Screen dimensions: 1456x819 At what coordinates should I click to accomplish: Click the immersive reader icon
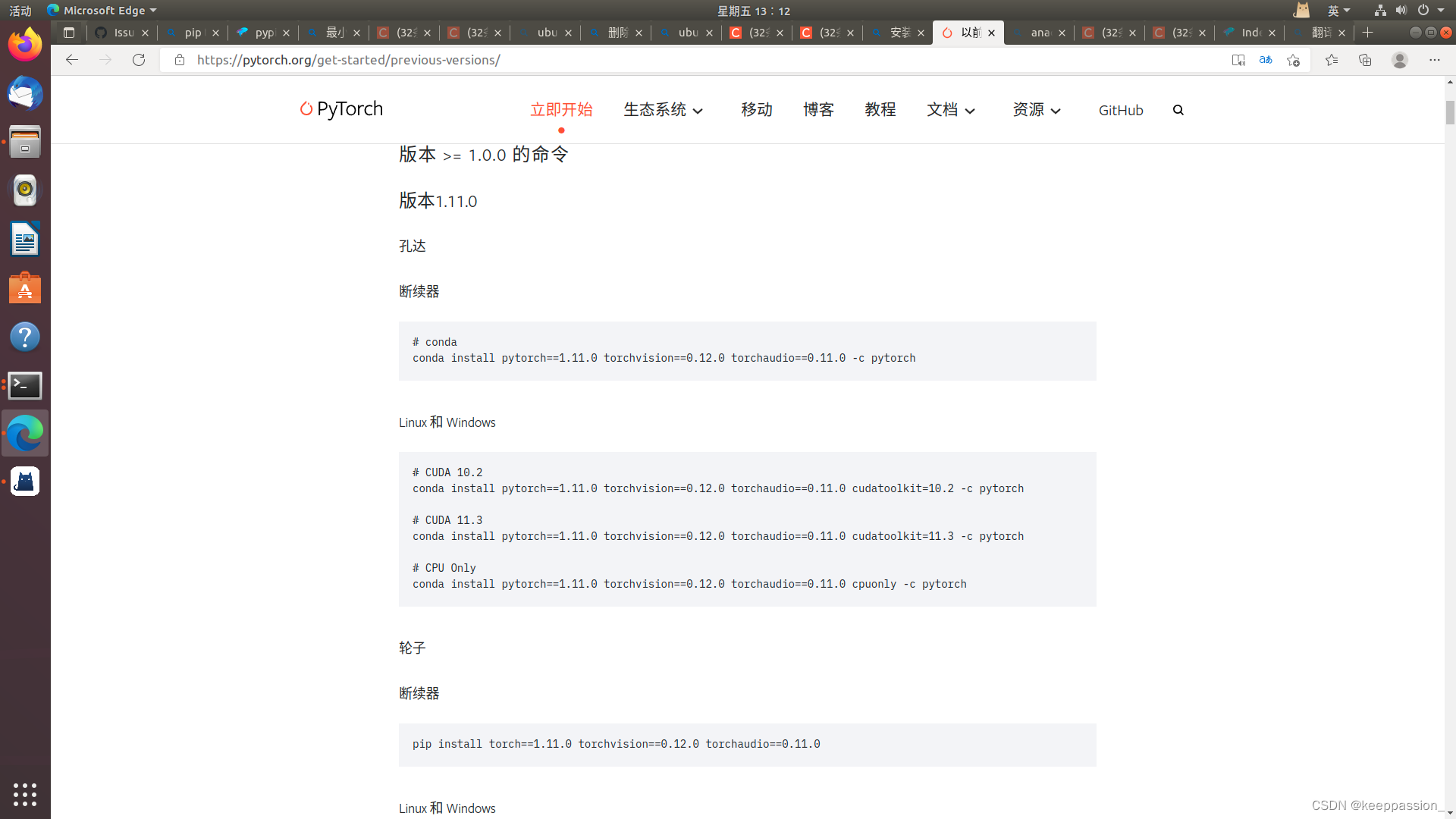(1238, 60)
